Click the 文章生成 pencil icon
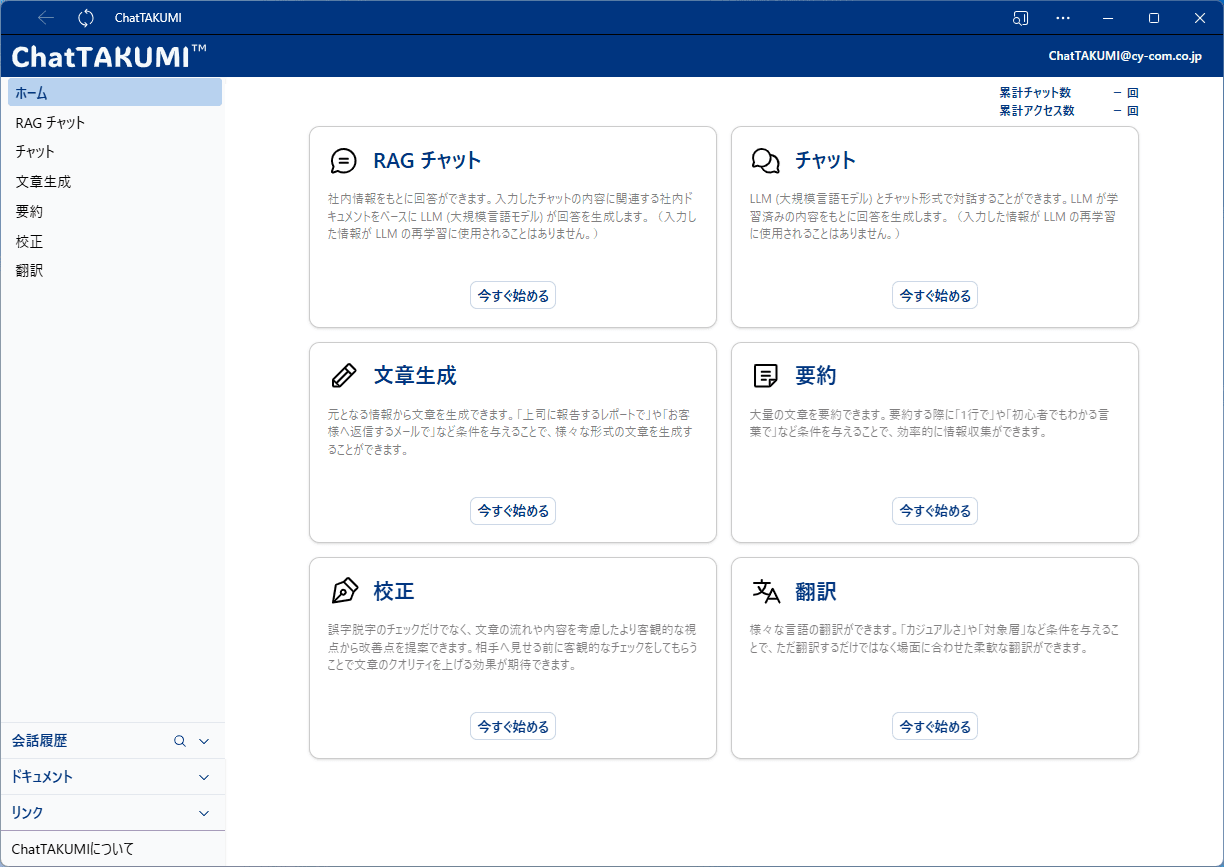 click(343, 376)
